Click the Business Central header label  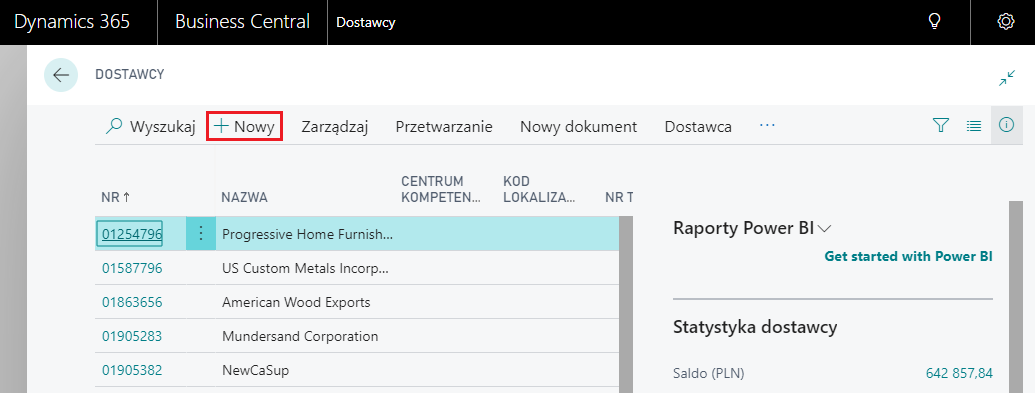point(242,22)
